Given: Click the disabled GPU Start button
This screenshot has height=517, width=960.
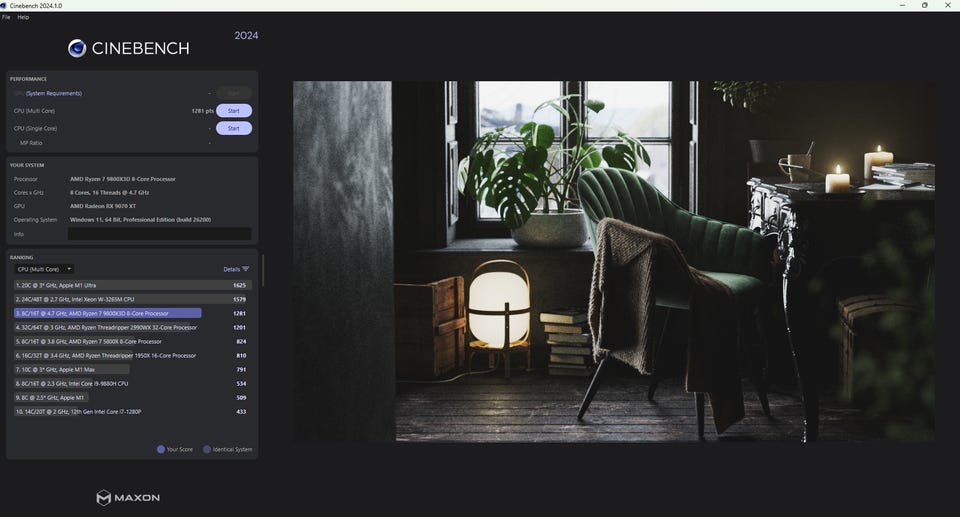Looking at the screenshot, I should pyautogui.click(x=234, y=93).
